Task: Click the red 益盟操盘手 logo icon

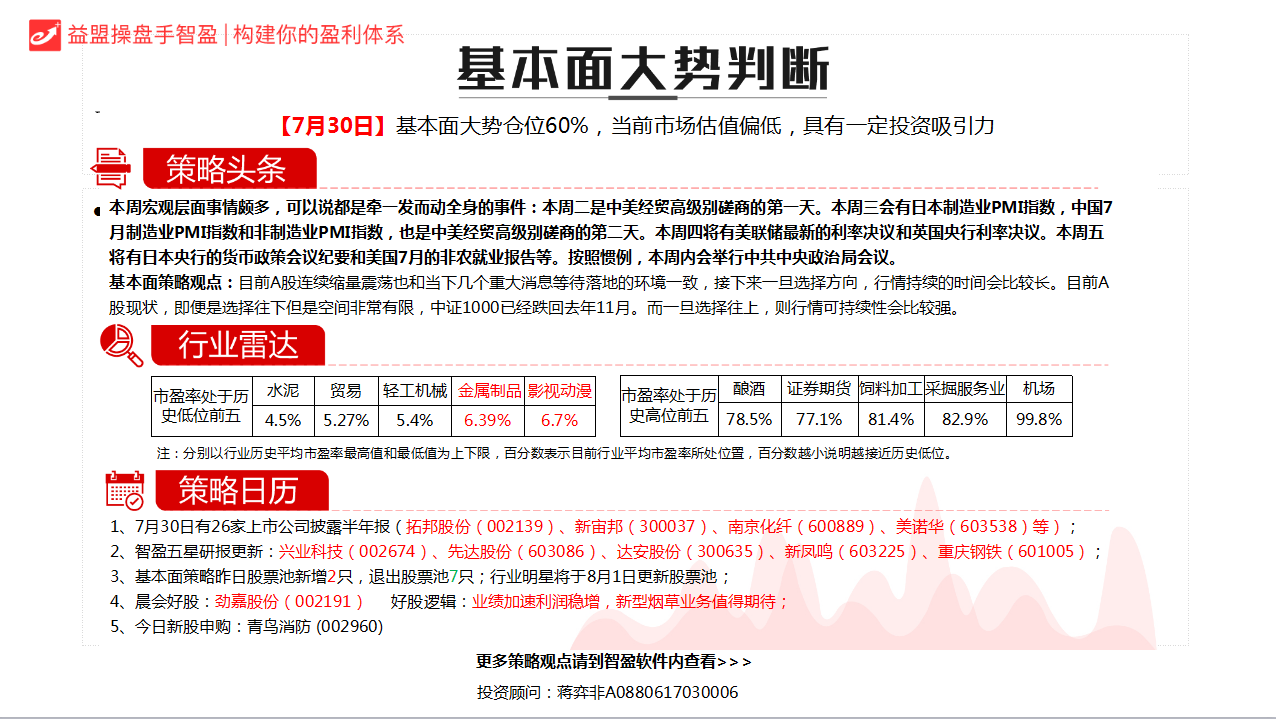Action: click(x=45, y=34)
